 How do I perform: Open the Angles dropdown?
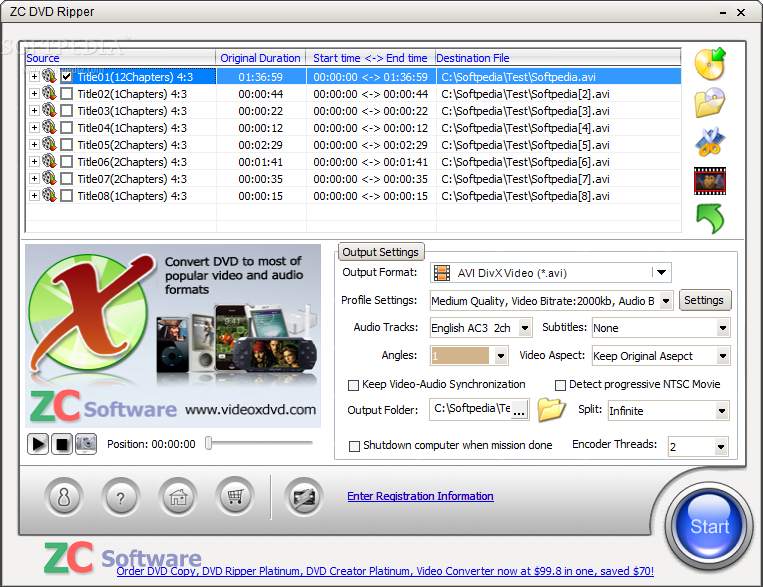501,356
